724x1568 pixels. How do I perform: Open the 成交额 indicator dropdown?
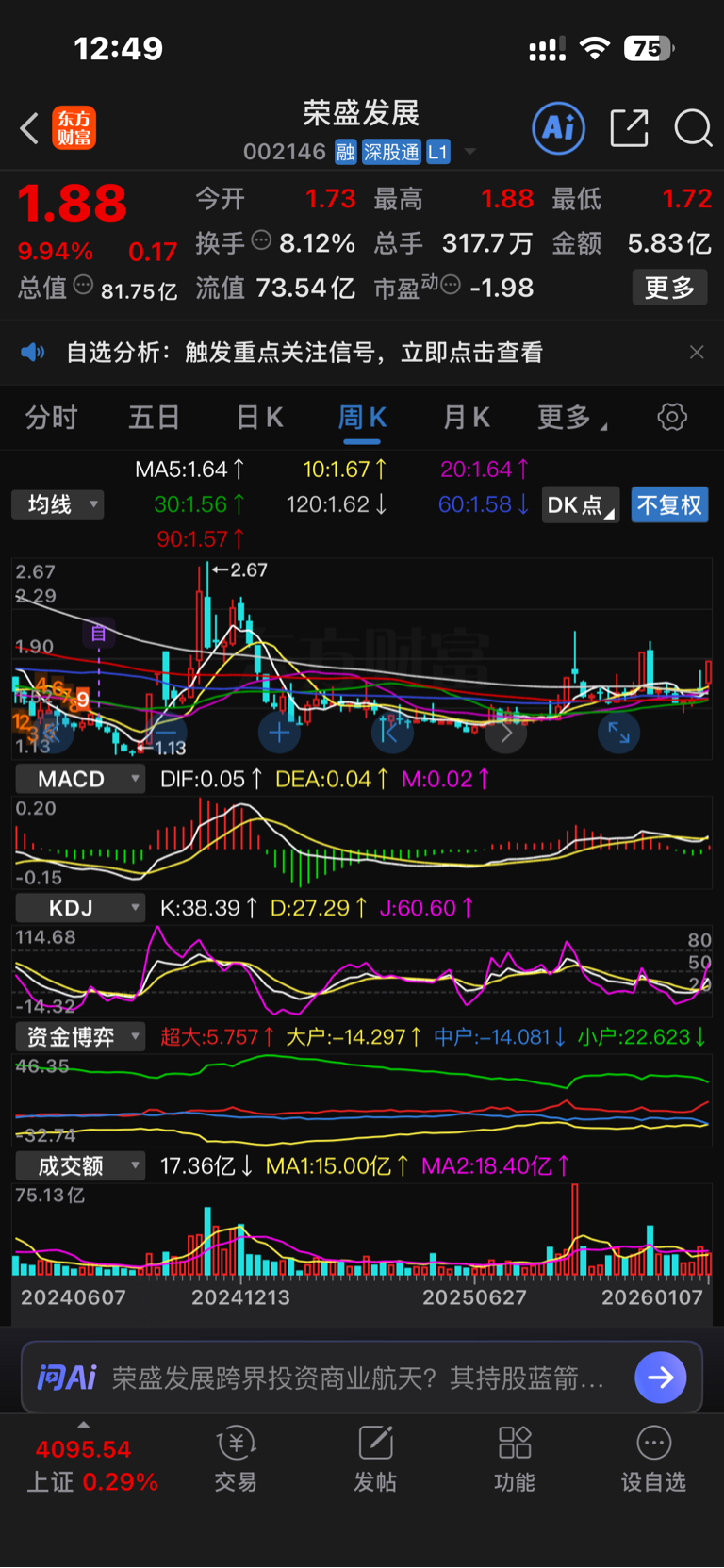point(80,1166)
